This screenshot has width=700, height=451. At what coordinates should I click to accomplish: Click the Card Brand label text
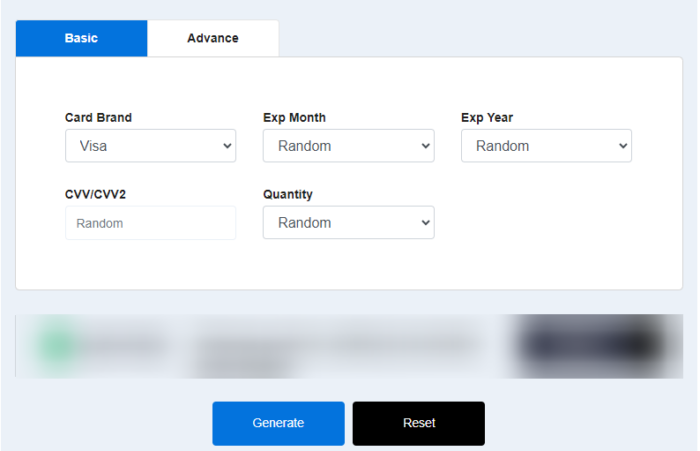(x=98, y=118)
